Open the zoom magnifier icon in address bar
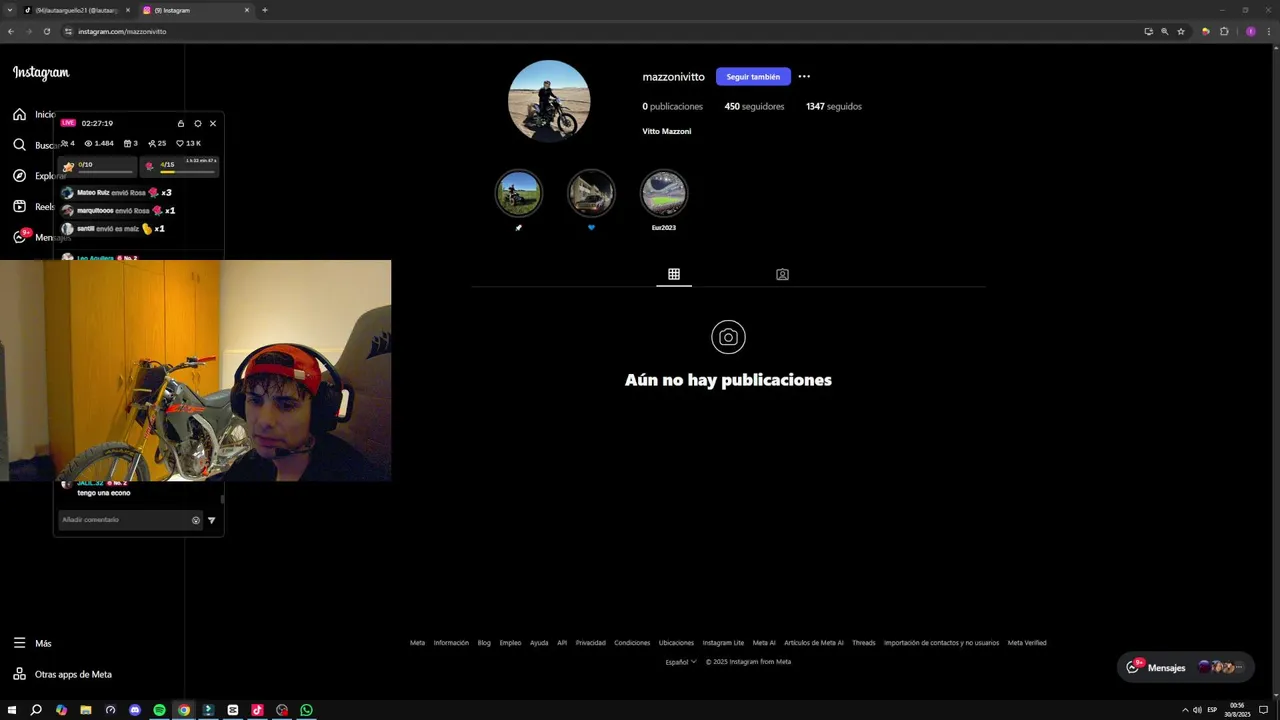Screen dimensions: 1280x720 point(1165,31)
